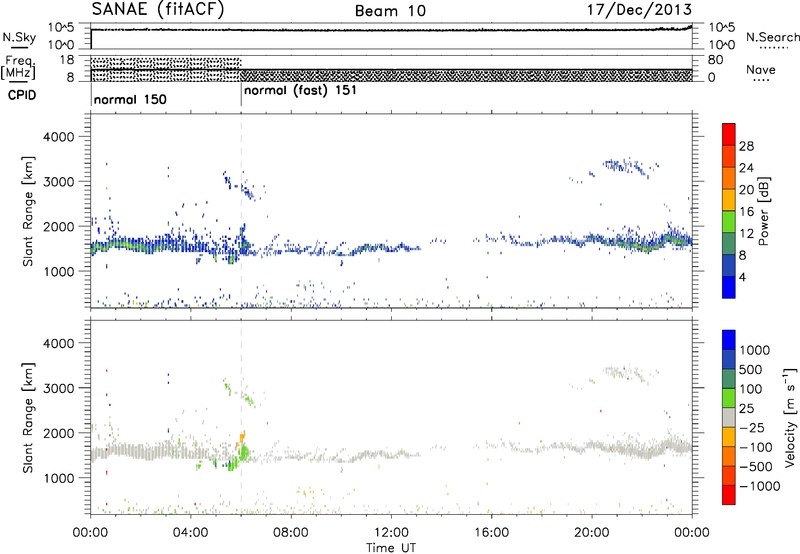
Task: Click '1000' on the velocity panel axis
Action: [58, 478]
